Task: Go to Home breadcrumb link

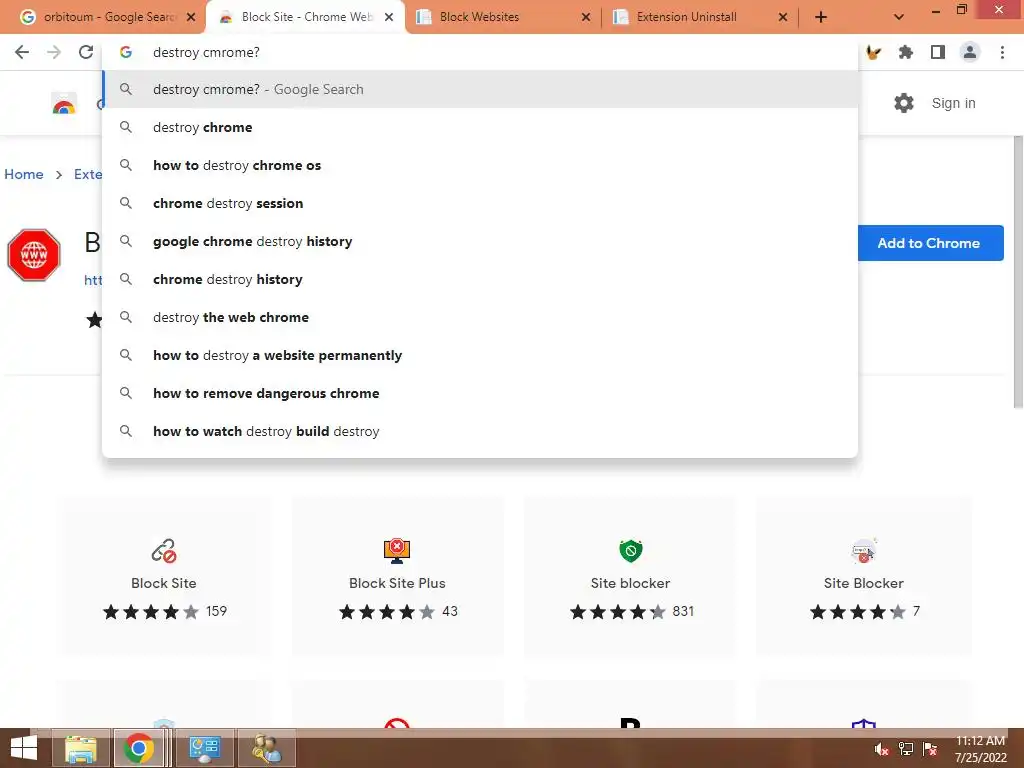Action: (24, 174)
